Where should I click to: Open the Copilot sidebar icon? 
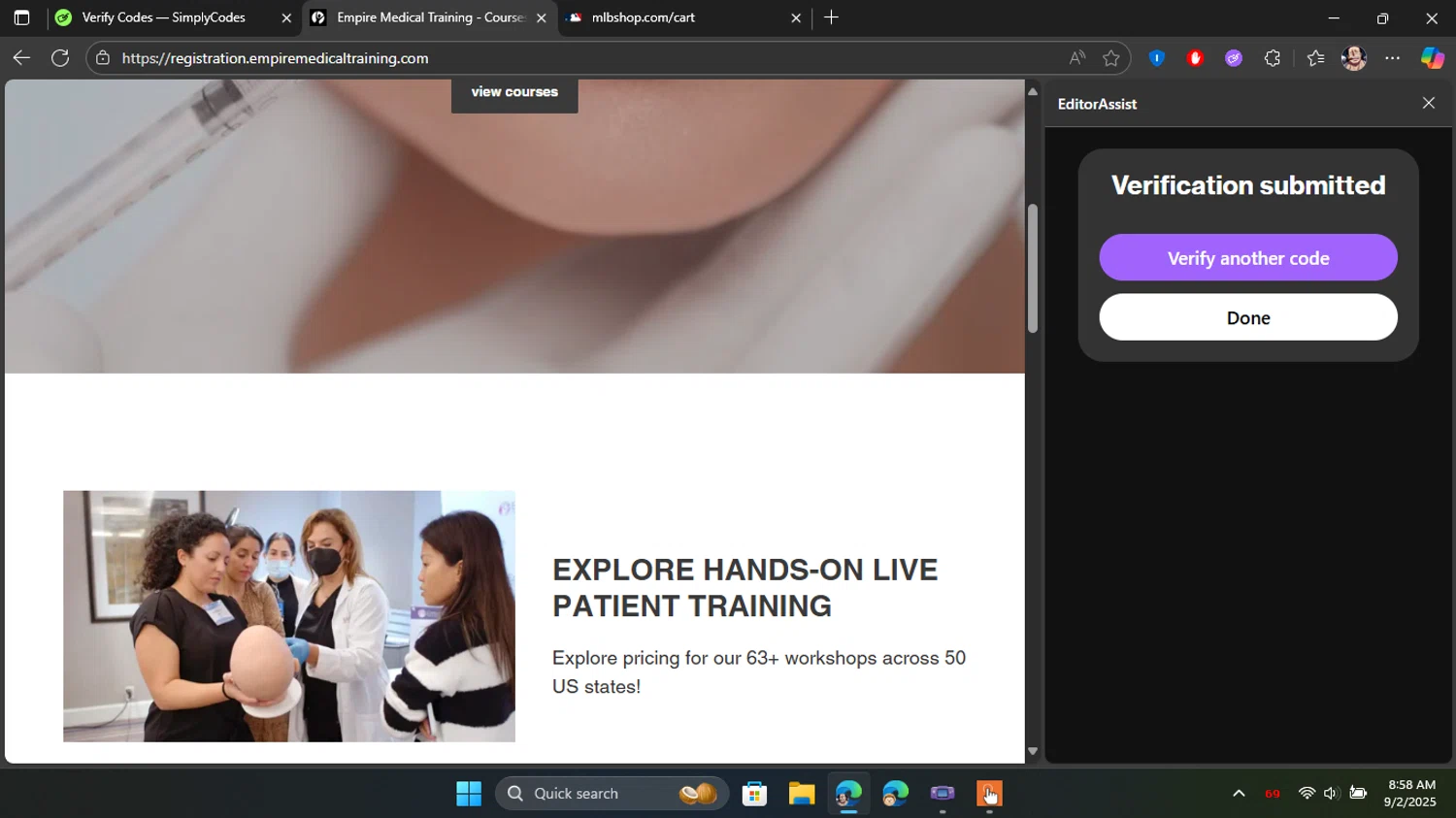(x=1433, y=58)
